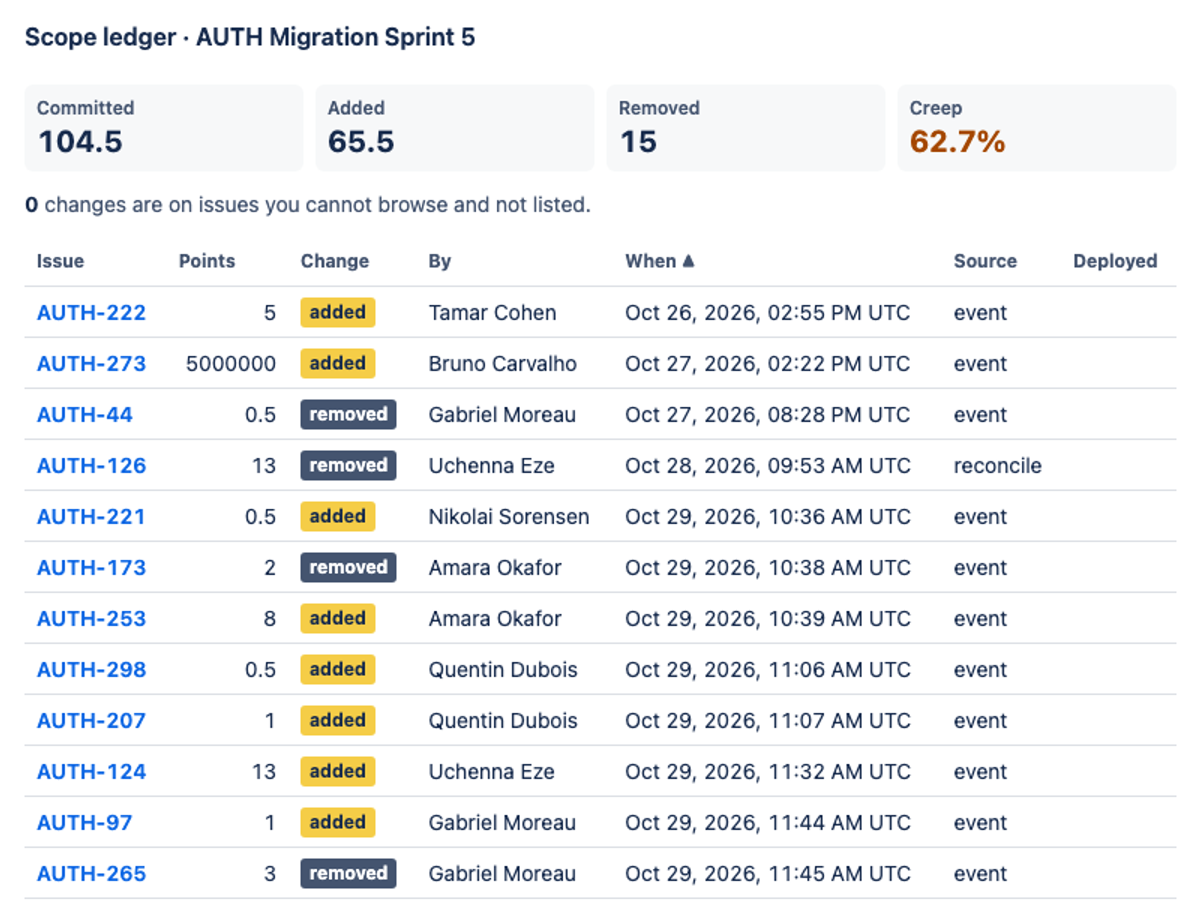Sort by the When column ascending arrow
Image resolution: width=1200 pixels, height=900 pixels.
687,261
